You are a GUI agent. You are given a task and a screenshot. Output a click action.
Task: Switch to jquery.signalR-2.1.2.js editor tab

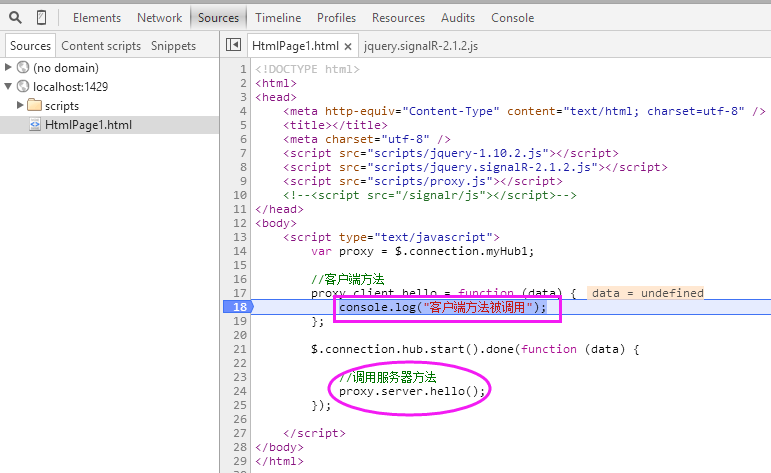tap(421, 46)
